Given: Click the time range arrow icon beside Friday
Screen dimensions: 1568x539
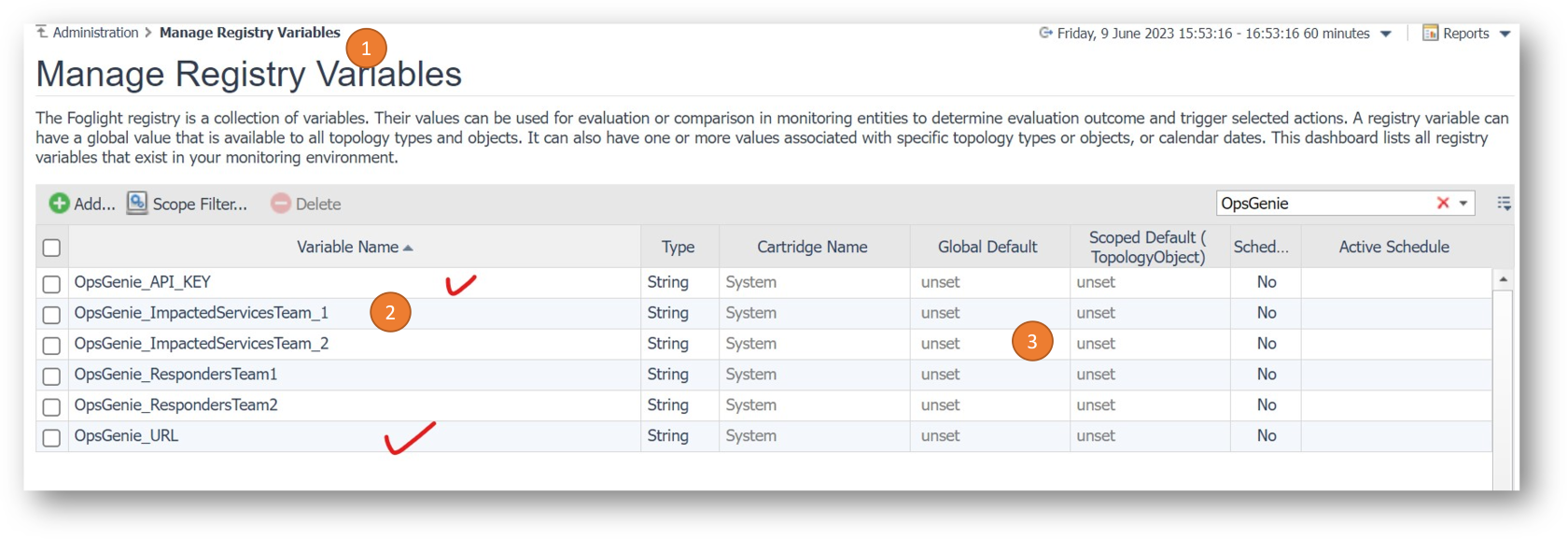Looking at the screenshot, I should (x=1045, y=33).
